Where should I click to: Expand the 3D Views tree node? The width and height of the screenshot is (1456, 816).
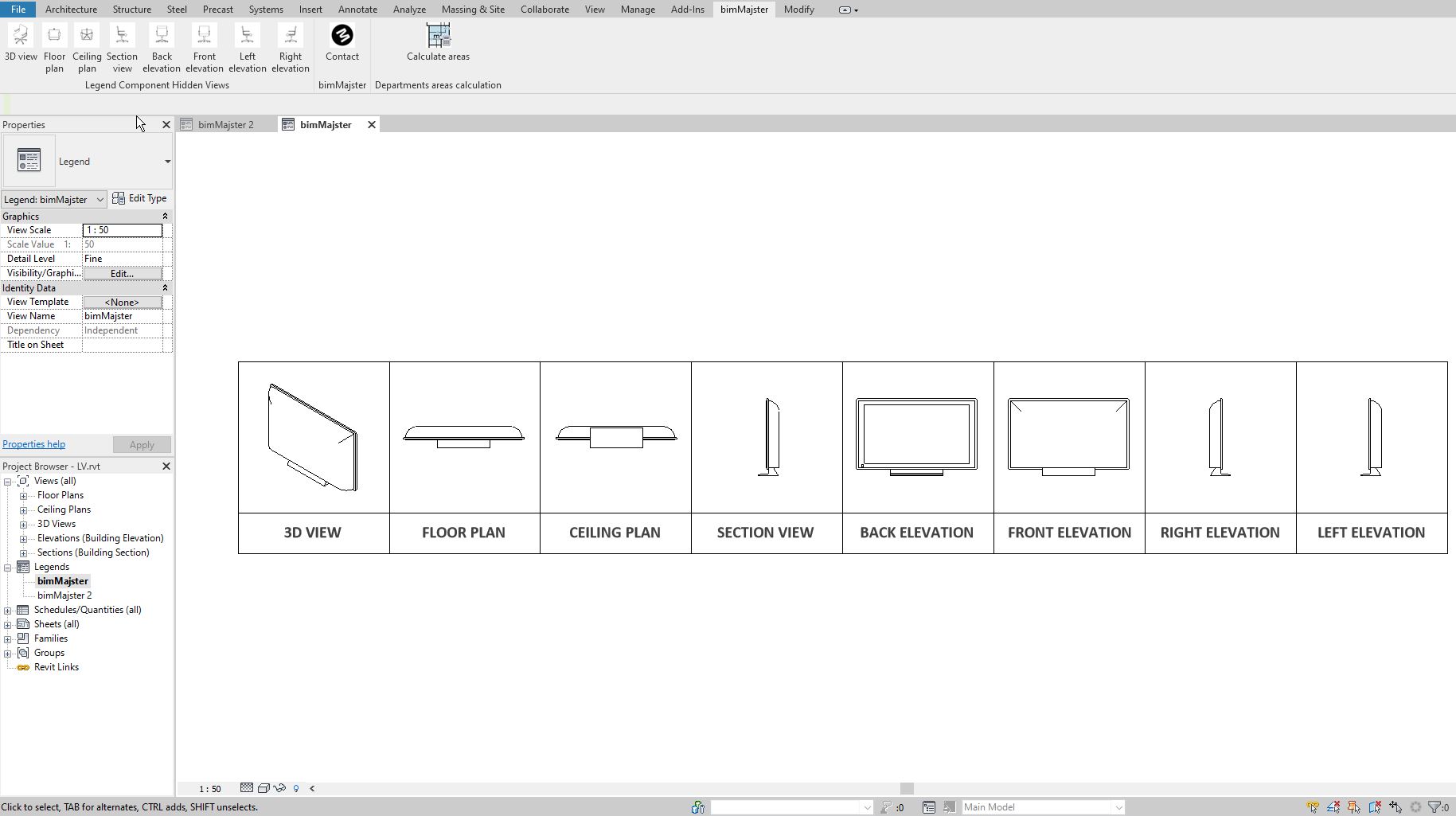tap(24, 524)
